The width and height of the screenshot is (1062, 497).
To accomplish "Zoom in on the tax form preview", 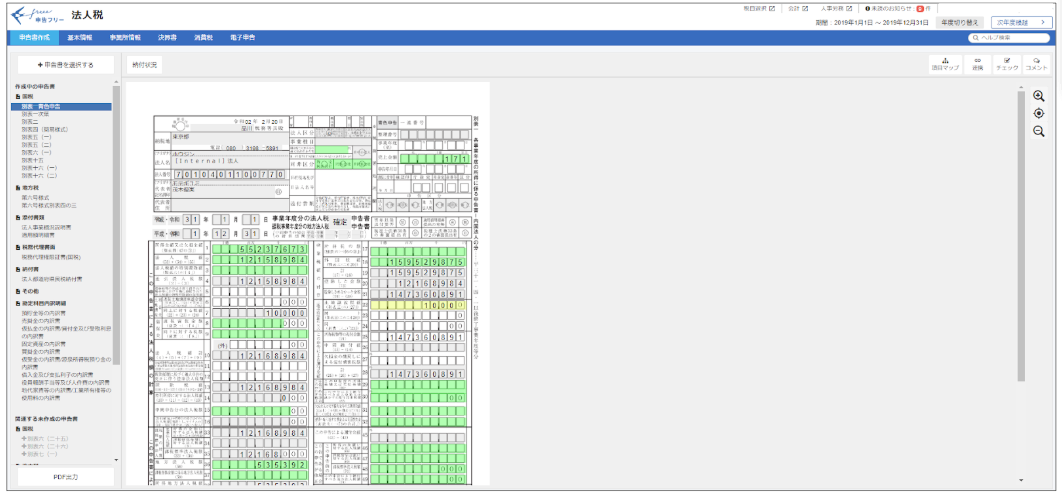I will point(1038,96).
